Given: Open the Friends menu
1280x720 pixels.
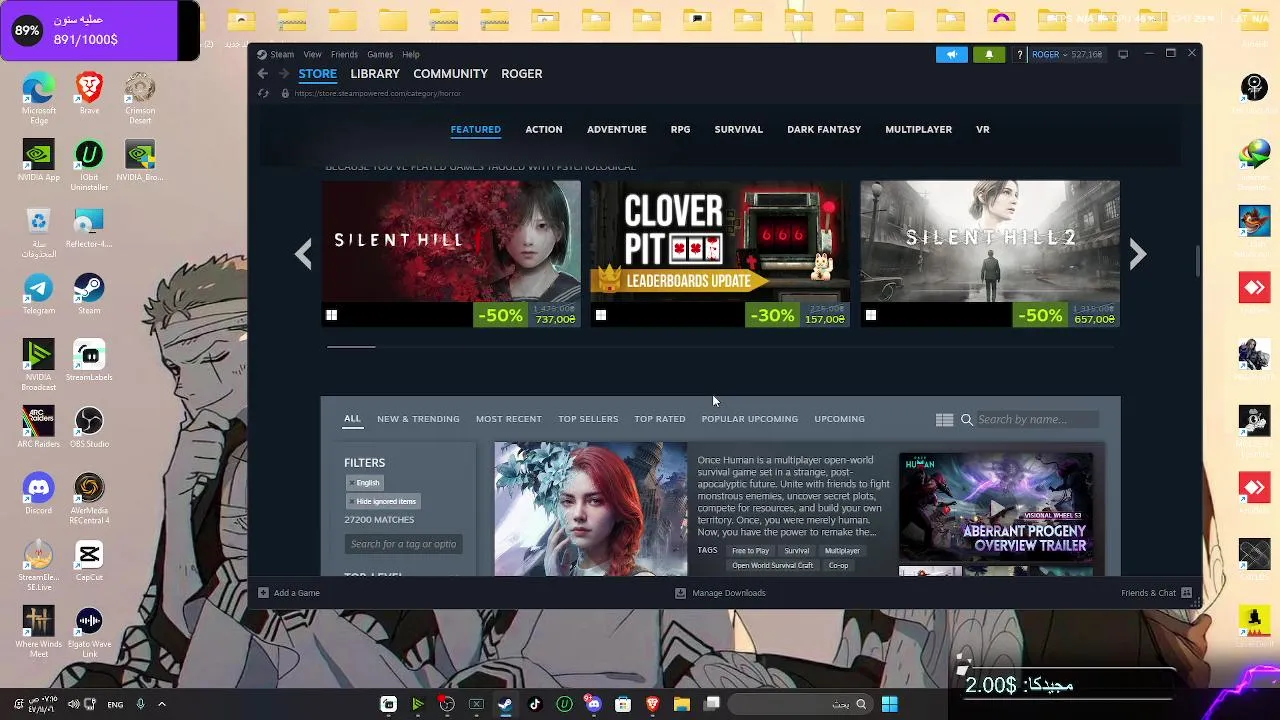Looking at the screenshot, I should click(x=344, y=54).
